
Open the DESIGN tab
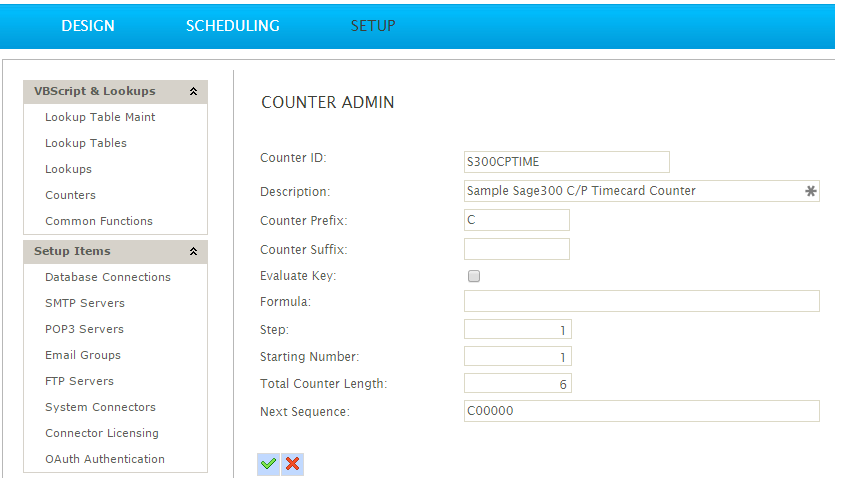(x=88, y=26)
